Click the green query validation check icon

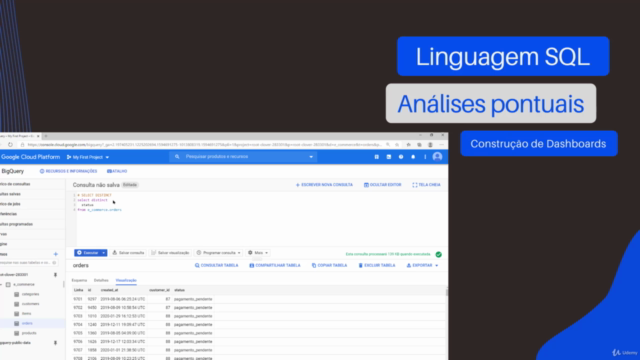tap(438, 254)
